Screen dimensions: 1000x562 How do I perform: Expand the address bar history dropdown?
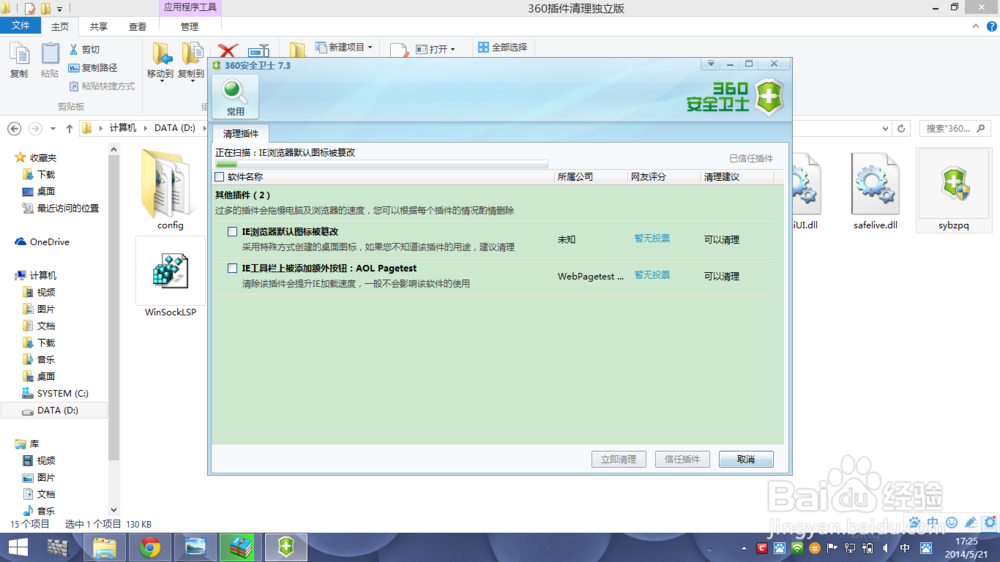click(885, 128)
